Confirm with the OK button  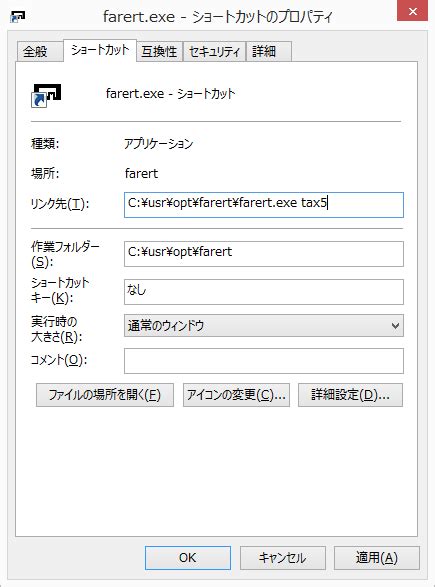[188, 558]
